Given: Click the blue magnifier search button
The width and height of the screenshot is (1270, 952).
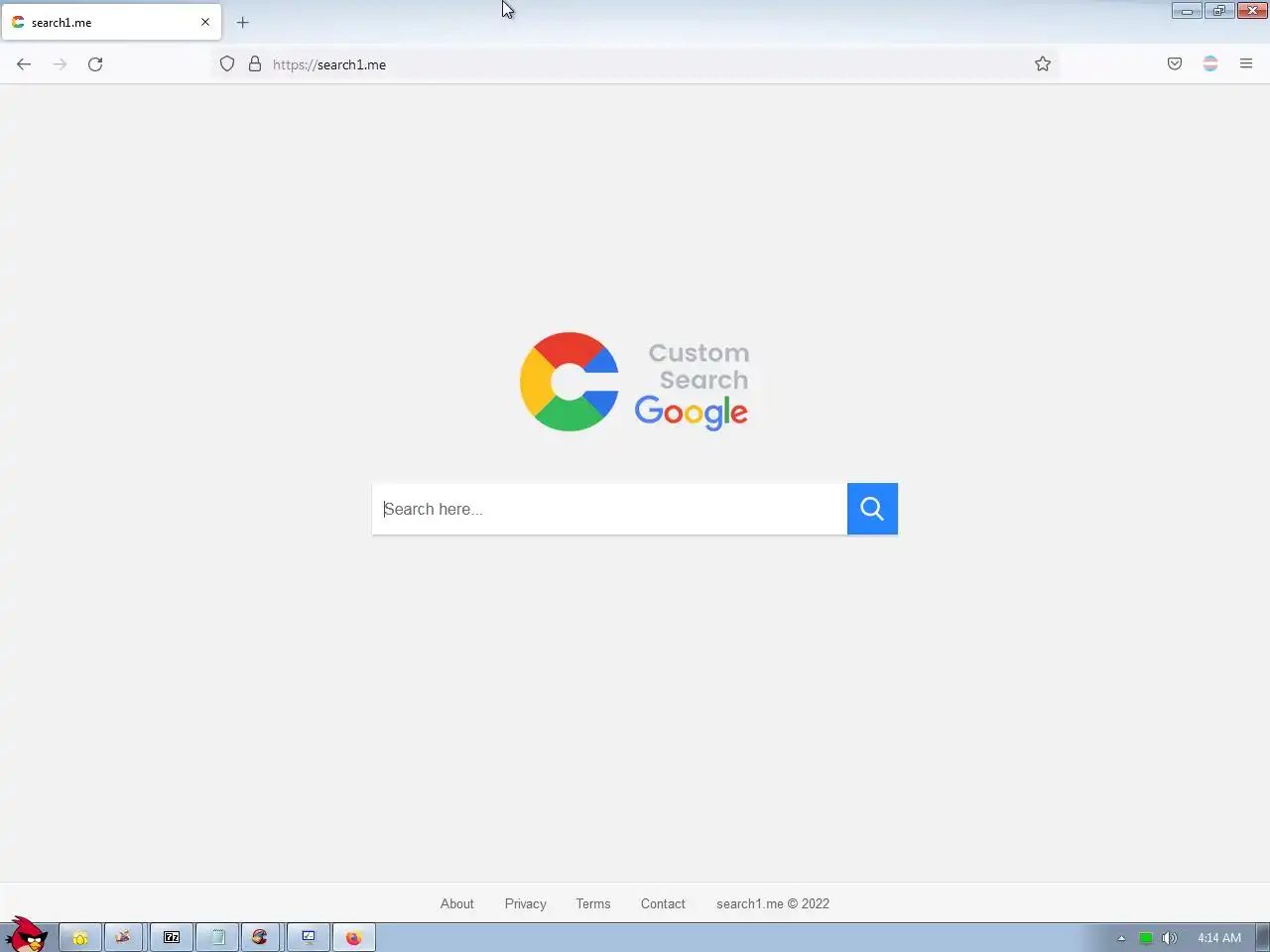Looking at the screenshot, I should [872, 509].
